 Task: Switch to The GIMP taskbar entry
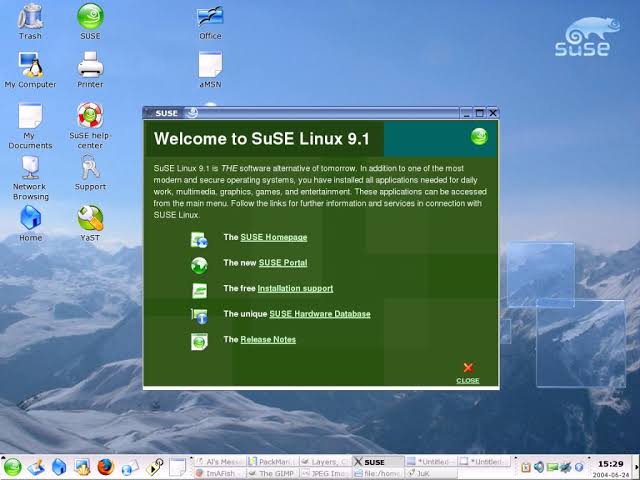click(272, 473)
